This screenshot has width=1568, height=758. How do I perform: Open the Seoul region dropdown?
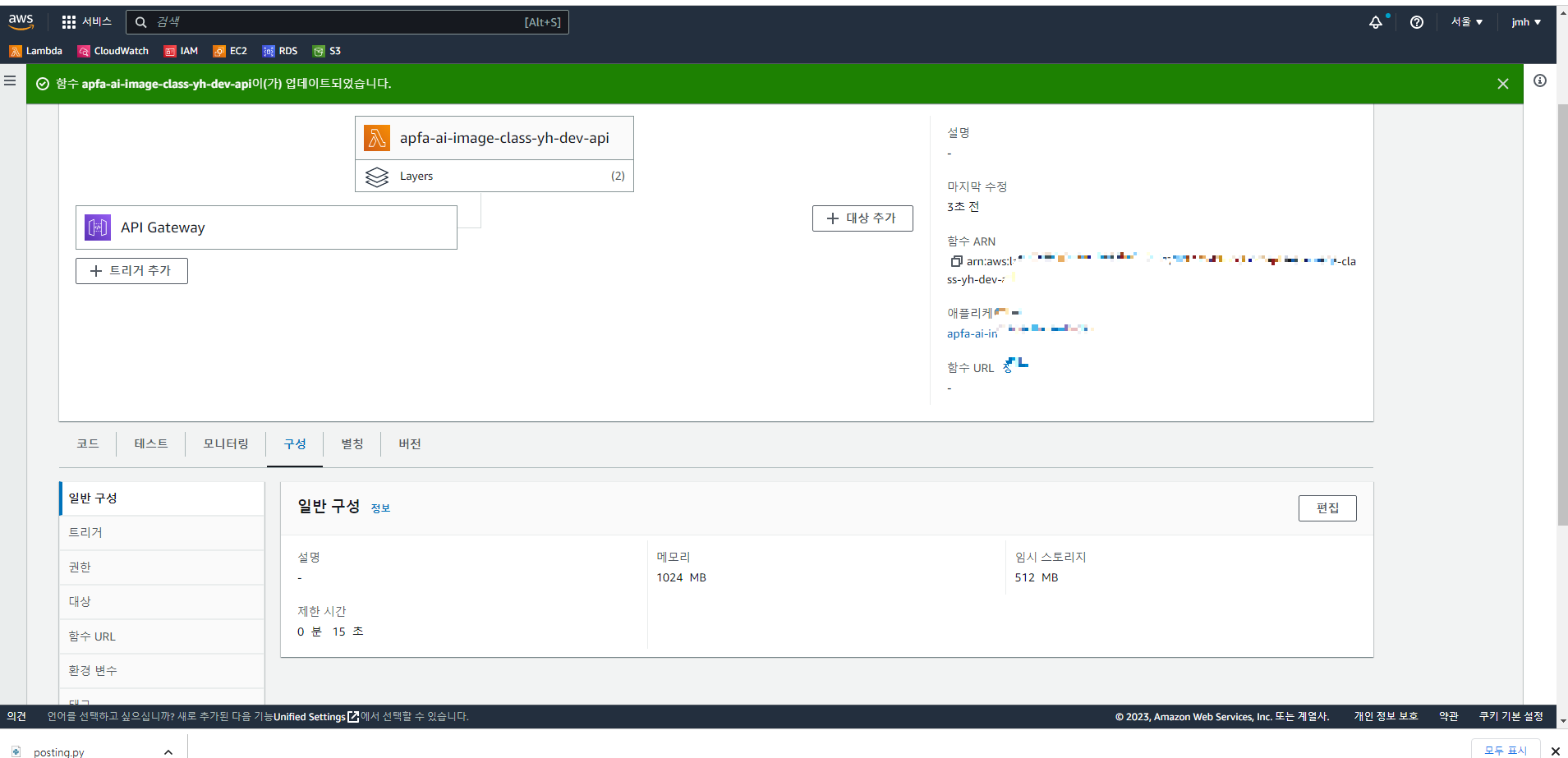pos(1467,22)
